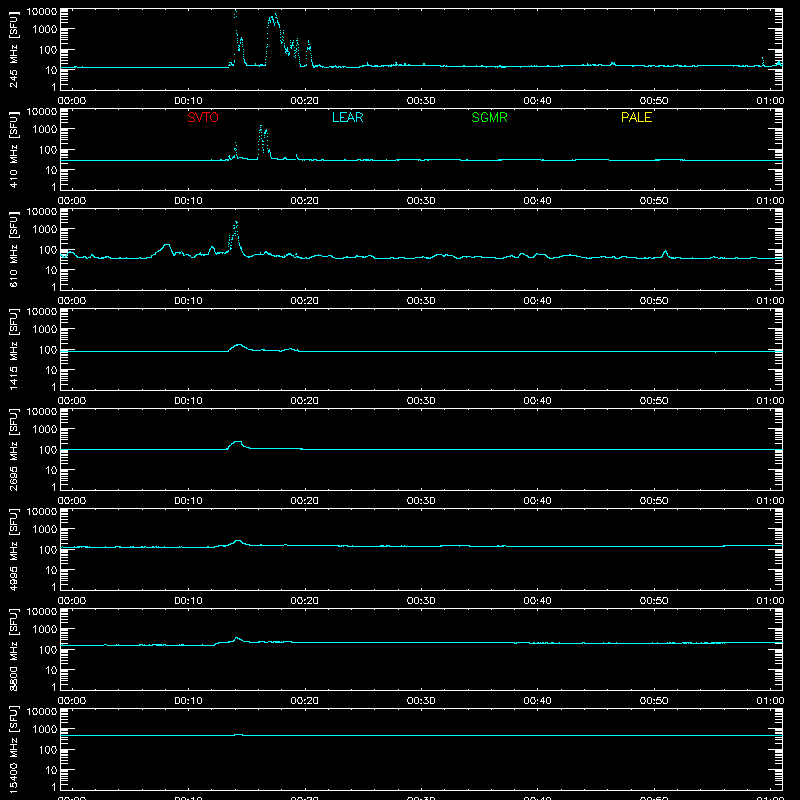Viewport: 800px width, 800px height.
Task: Click the cyan LEAR station label
Action: 347,117
